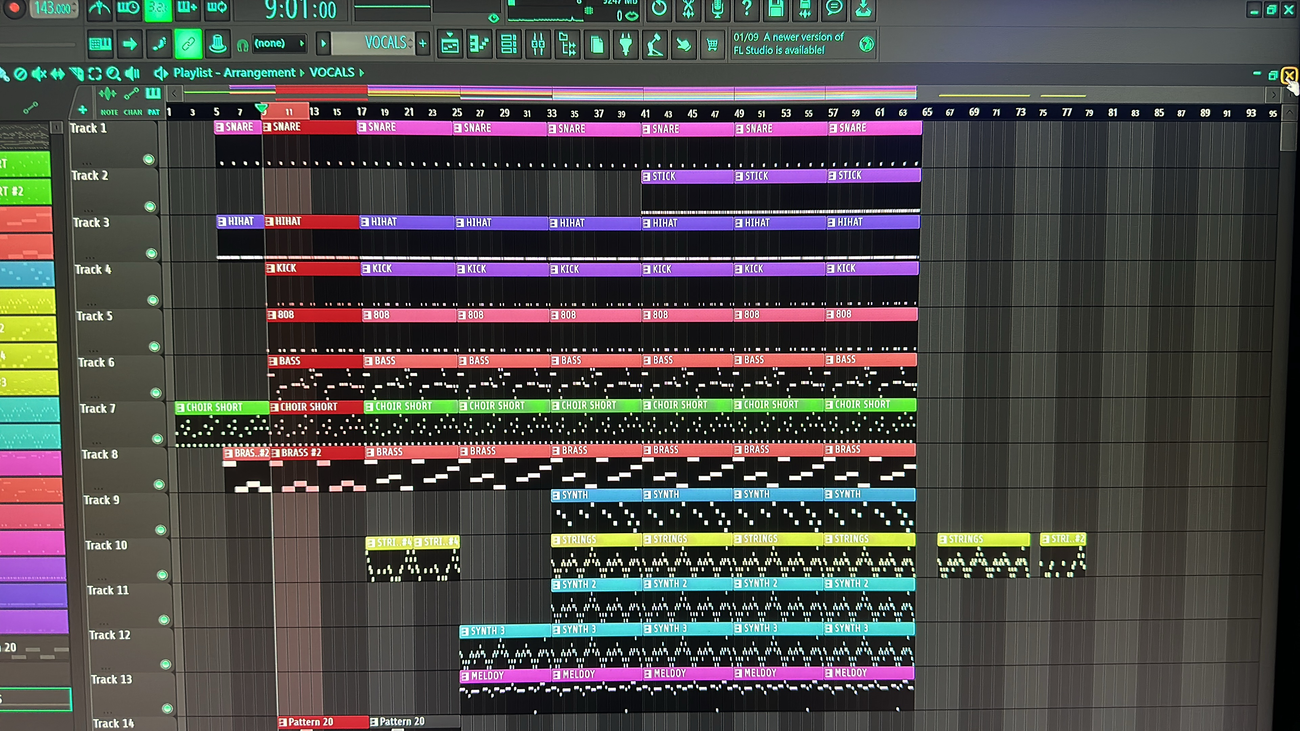This screenshot has width=1300, height=731.
Task: Open the Playlist options menu arrow
Action: [160, 73]
